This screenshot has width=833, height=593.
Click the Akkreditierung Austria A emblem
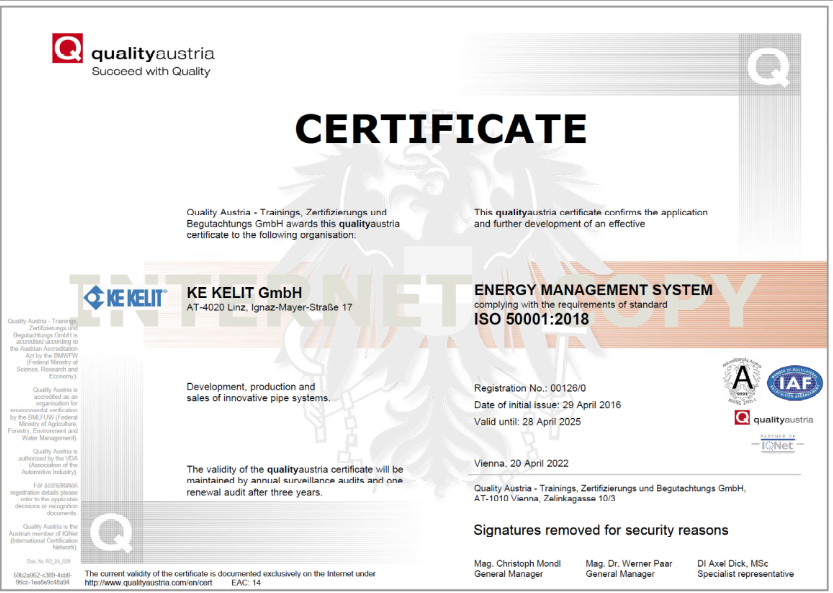click(742, 380)
